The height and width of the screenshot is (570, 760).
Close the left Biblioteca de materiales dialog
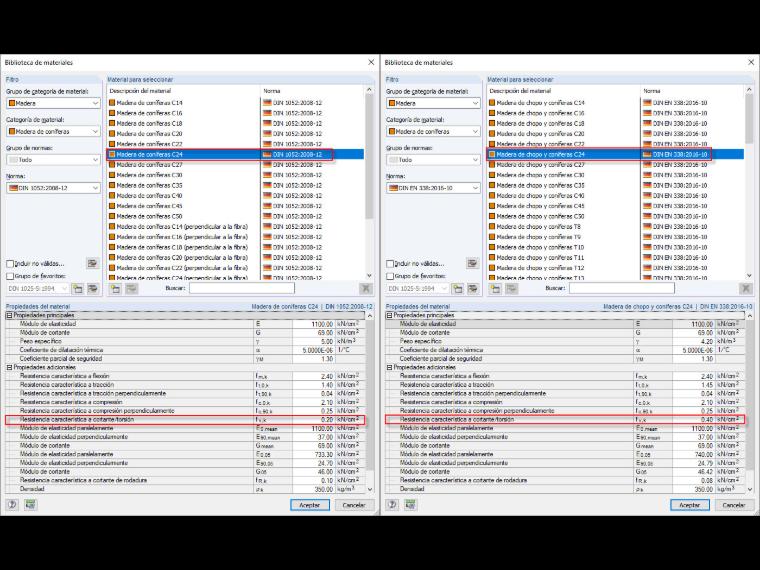(x=371, y=63)
